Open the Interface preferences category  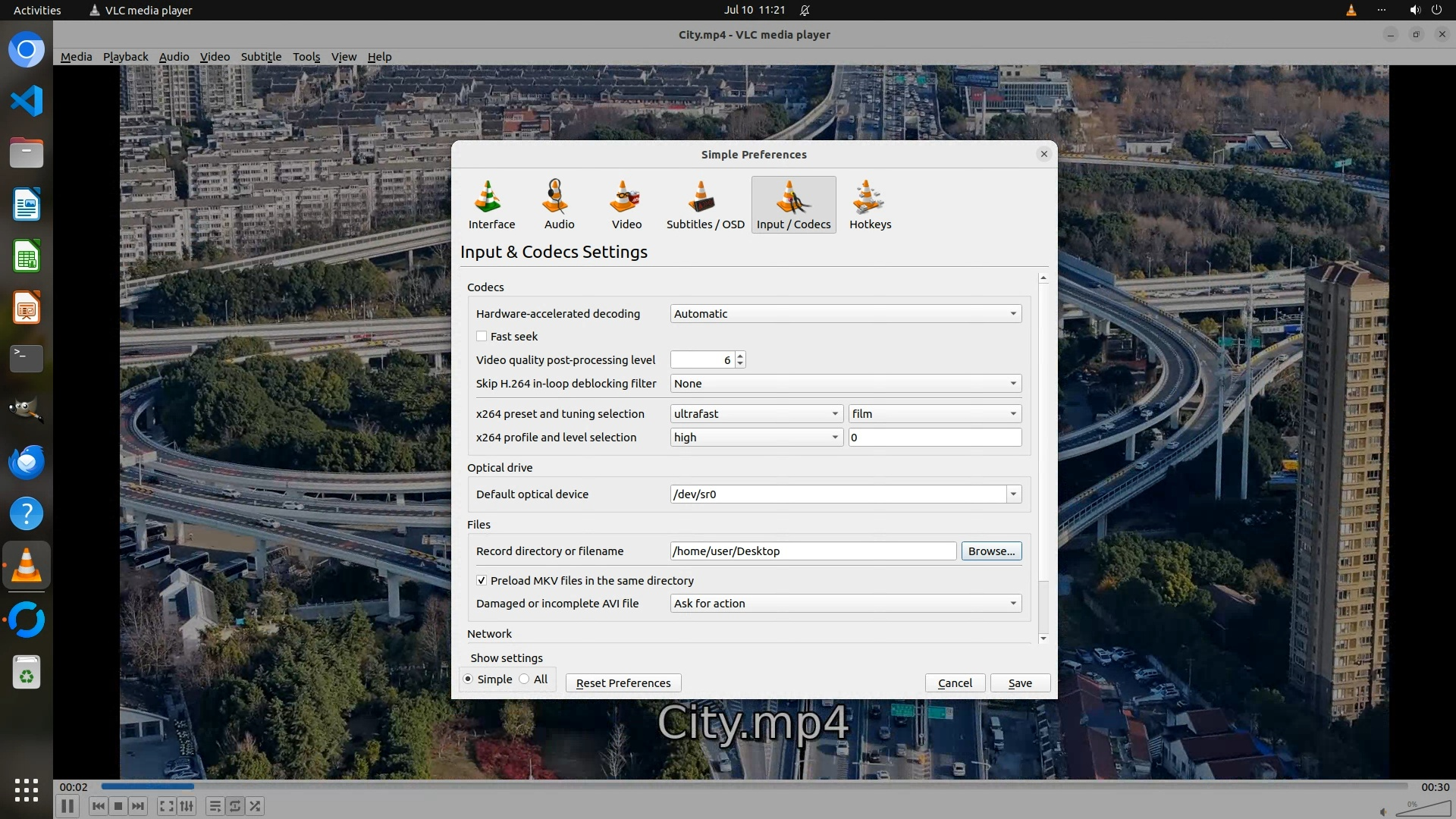coord(491,205)
